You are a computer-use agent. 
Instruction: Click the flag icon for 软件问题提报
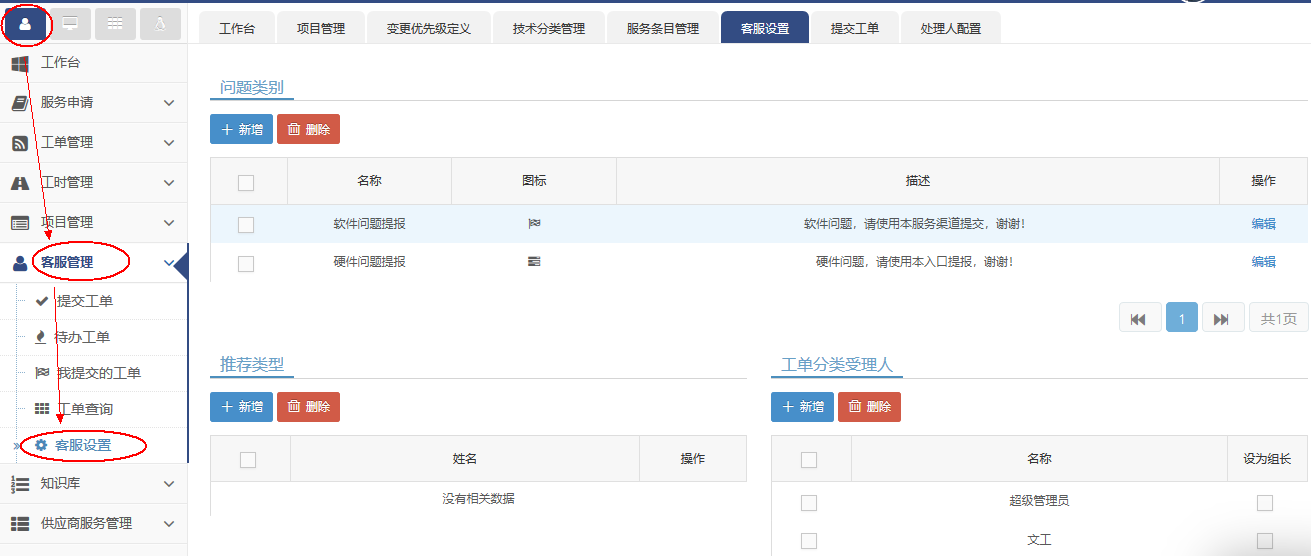point(534,224)
